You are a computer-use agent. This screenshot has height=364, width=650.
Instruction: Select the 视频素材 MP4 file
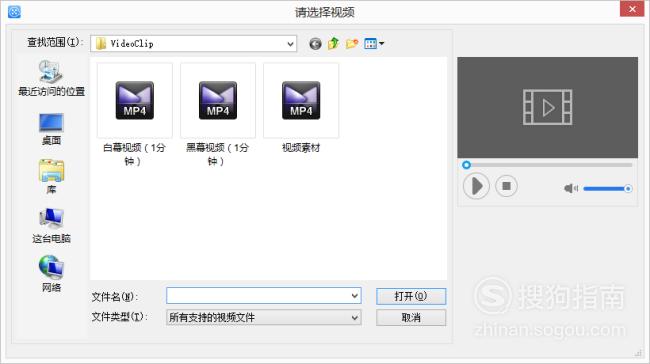click(301, 109)
